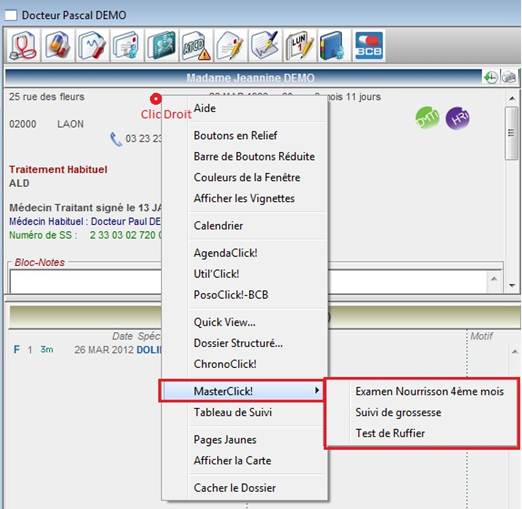Open Calendrier from the menu

coord(218,226)
